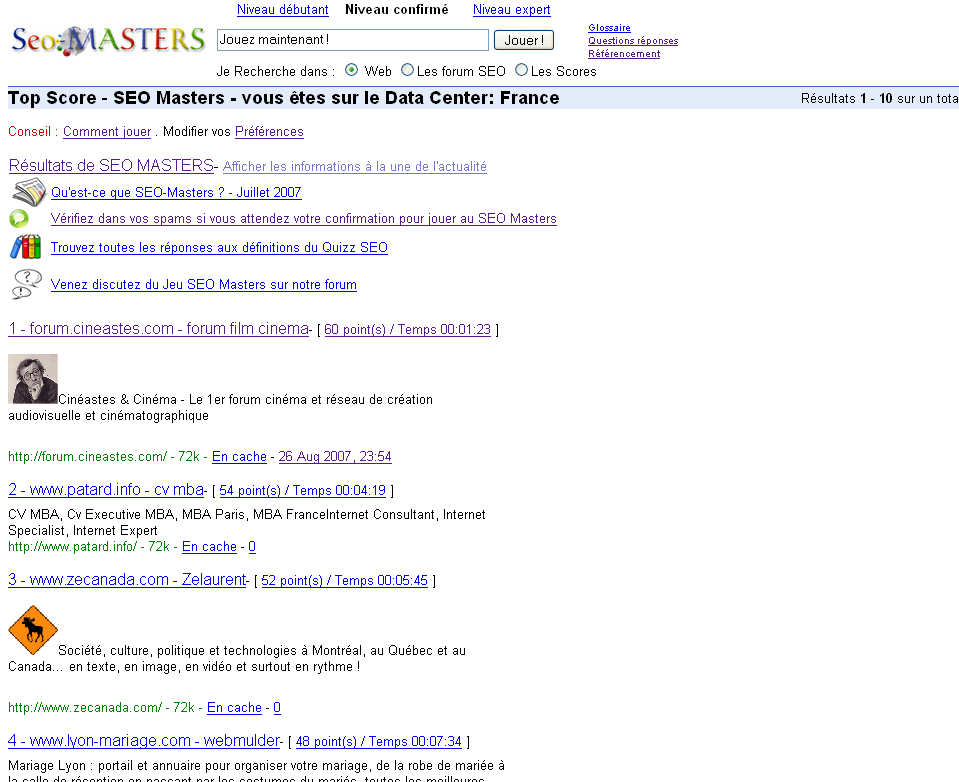Click the 48 point(s) / Temps 00:07:34 link

379,742
